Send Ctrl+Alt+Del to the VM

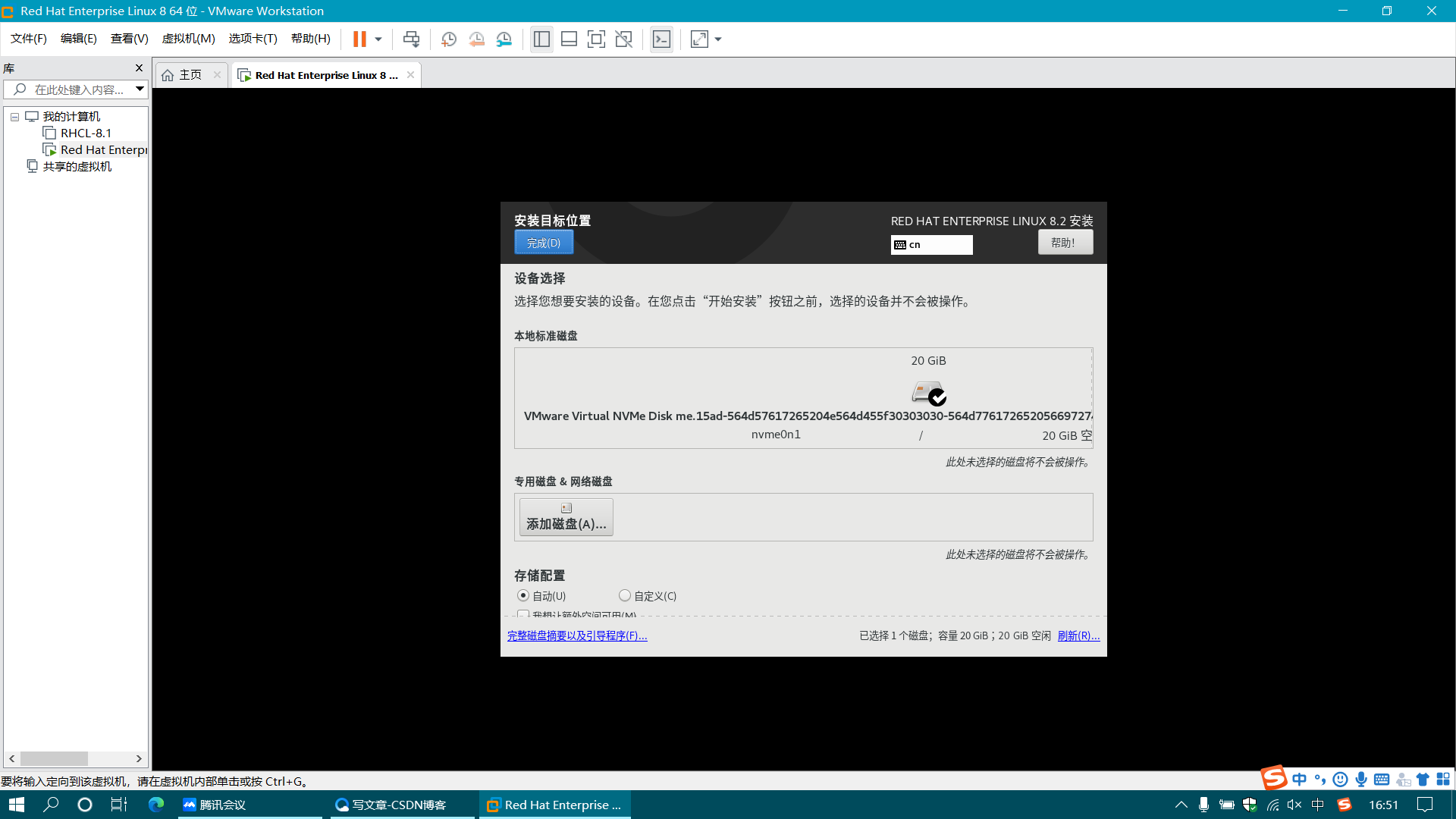coord(411,39)
